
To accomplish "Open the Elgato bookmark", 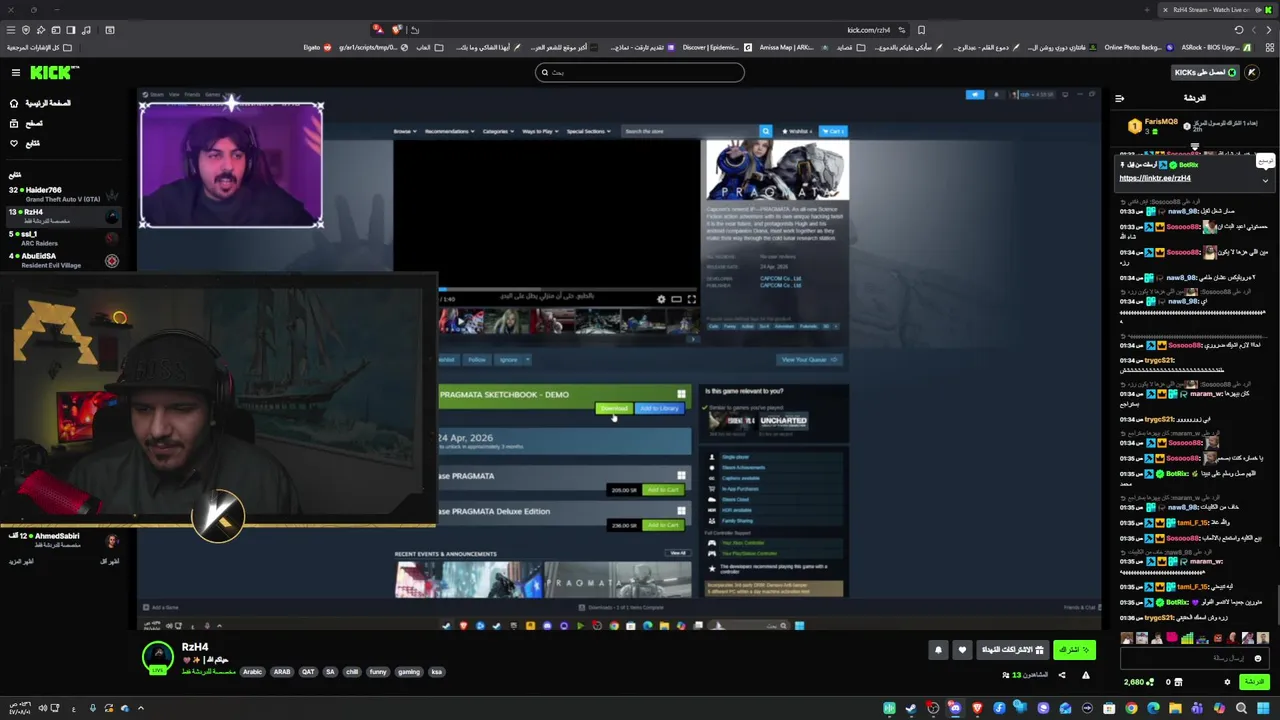I will (316, 47).
